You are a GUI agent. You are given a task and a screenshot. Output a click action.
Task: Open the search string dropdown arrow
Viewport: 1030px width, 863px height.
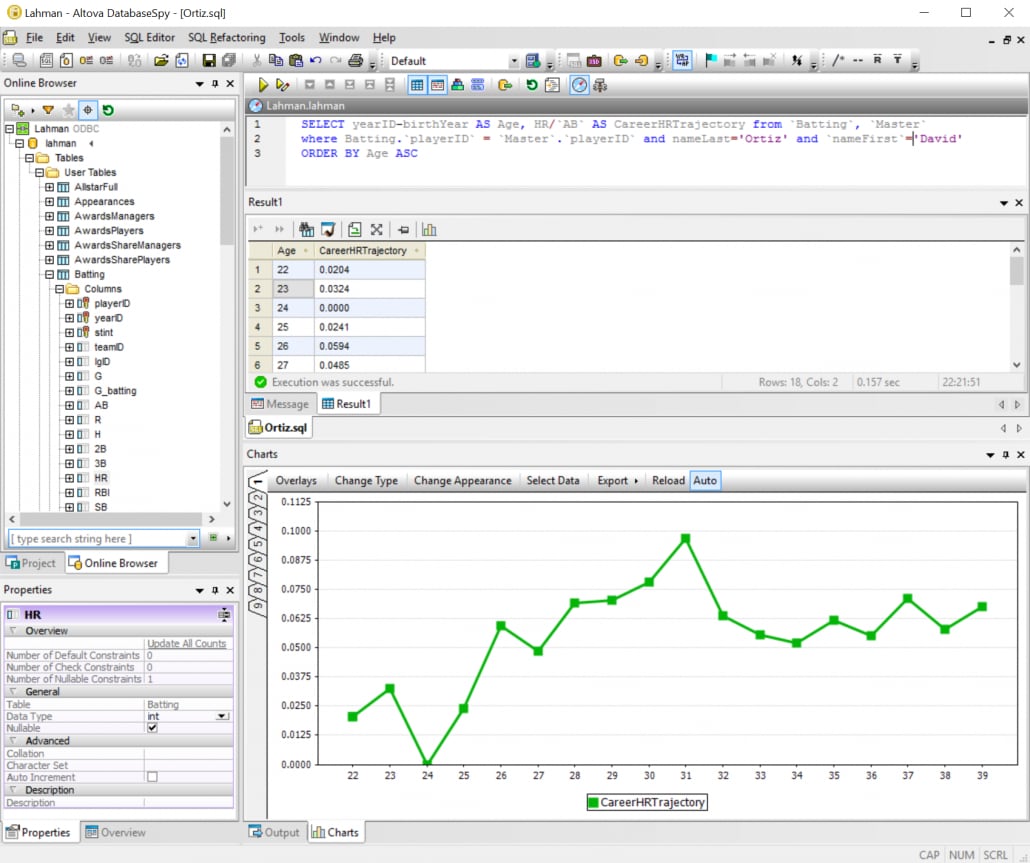pyautogui.click(x=192, y=539)
